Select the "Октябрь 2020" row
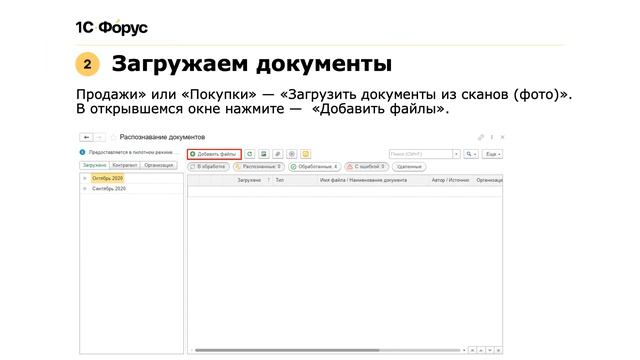 pos(131,178)
